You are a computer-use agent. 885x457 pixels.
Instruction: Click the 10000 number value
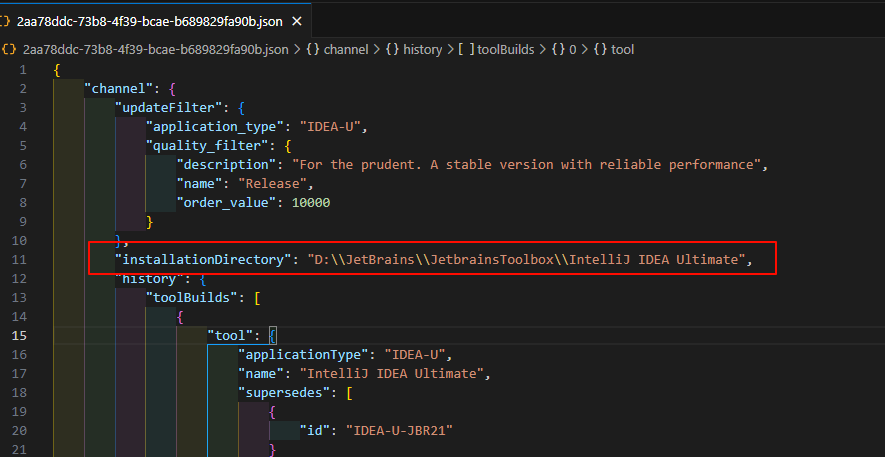[311, 203]
